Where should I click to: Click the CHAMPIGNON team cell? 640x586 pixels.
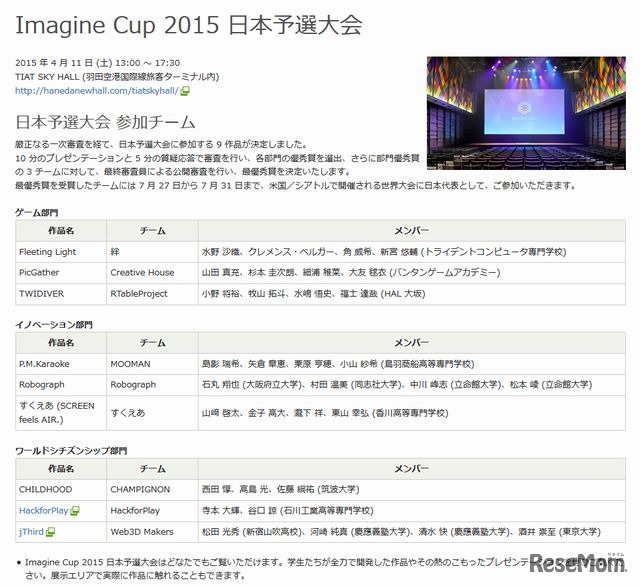tap(152, 490)
